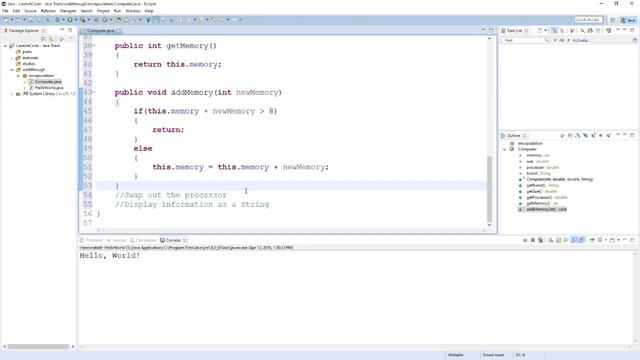Select the 'pset' source folder
The width and height of the screenshot is (640, 360).
[x=27, y=52]
